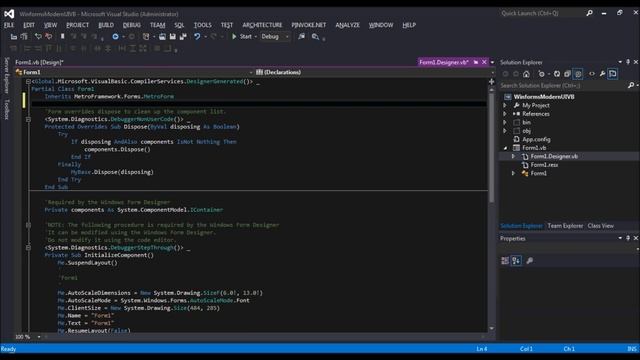Click the Visual Studio logo icon

pos(9,14)
